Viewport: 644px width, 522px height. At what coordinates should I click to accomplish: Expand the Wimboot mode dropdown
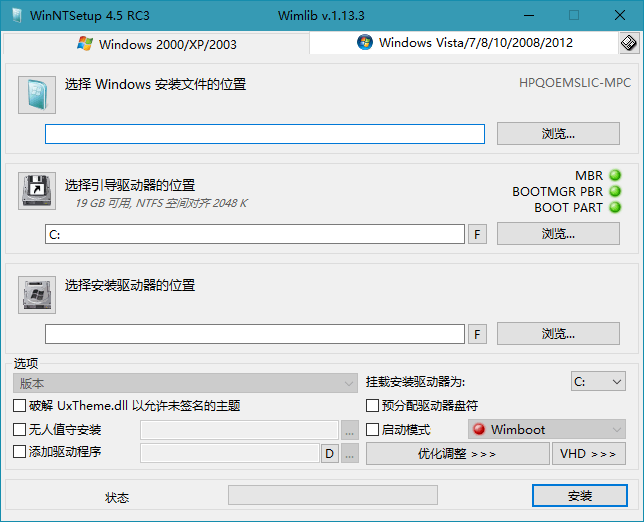pyautogui.click(x=547, y=430)
